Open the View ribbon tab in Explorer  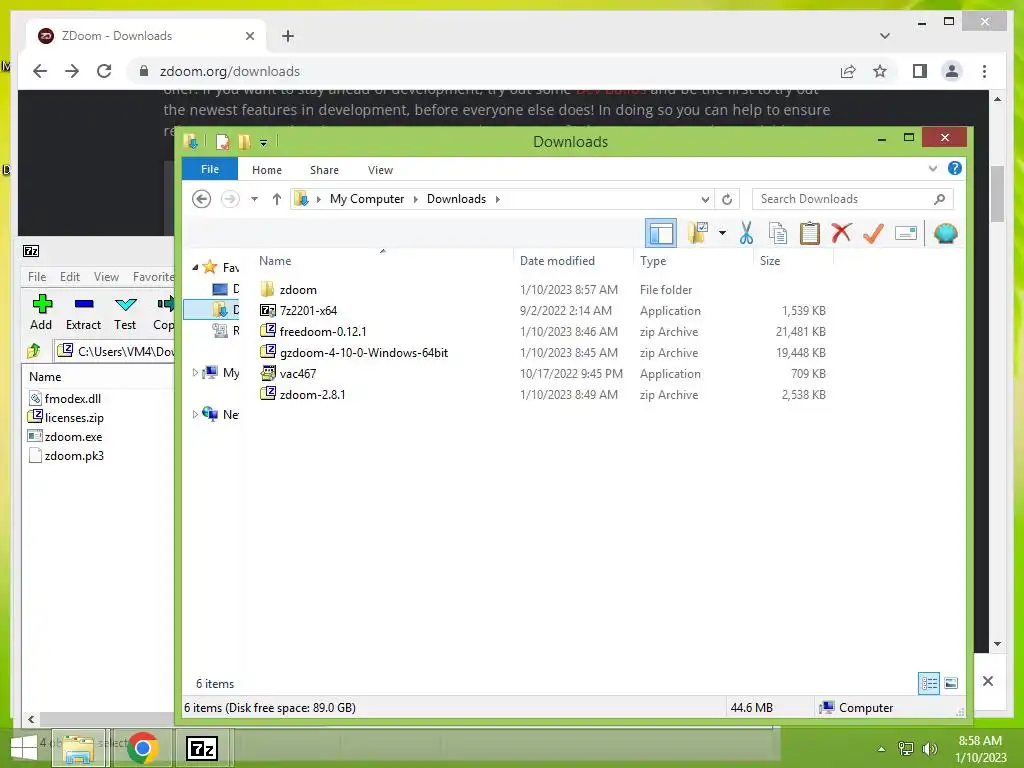380,170
